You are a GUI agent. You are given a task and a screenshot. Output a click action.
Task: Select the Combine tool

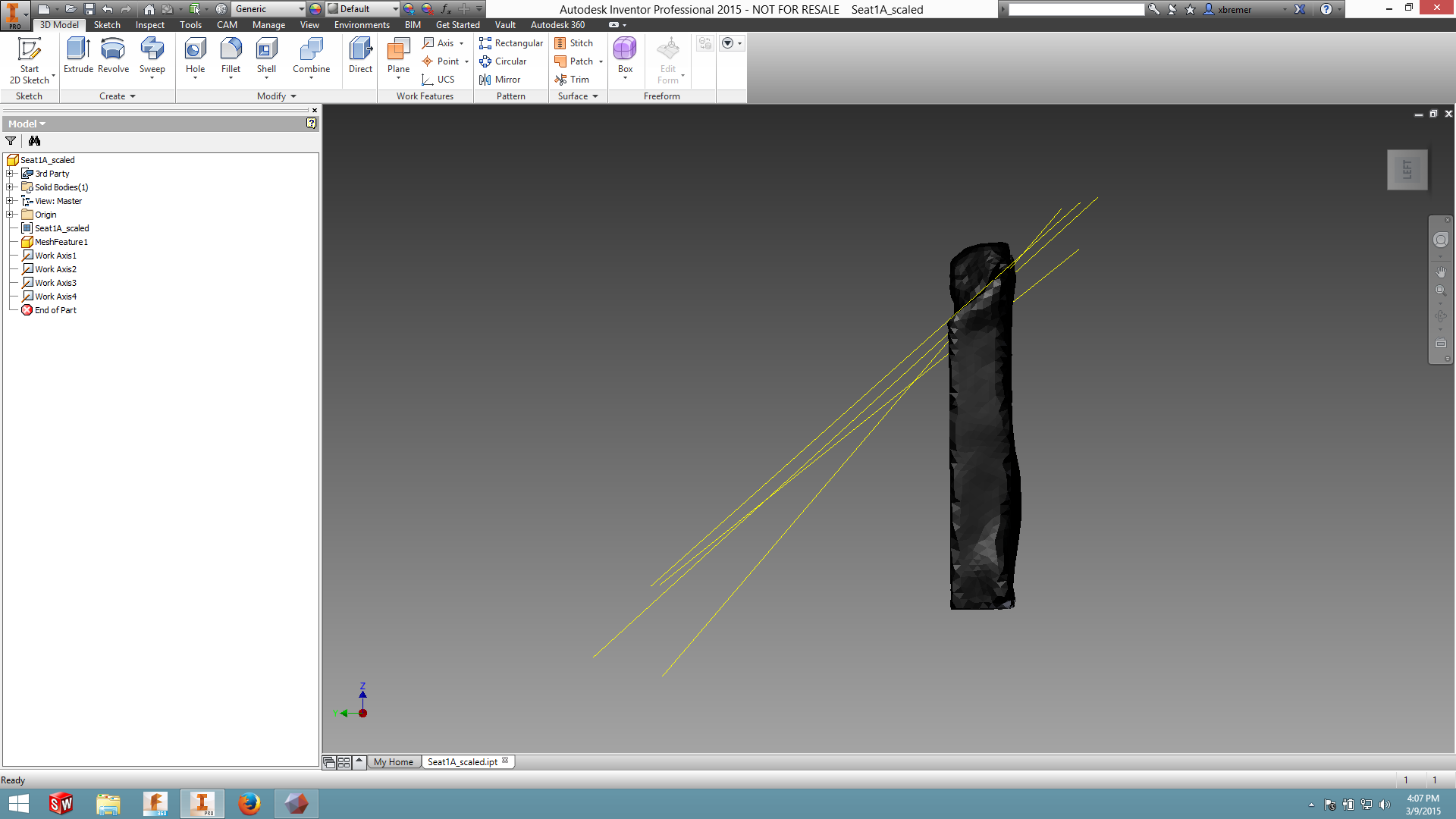click(311, 58)
